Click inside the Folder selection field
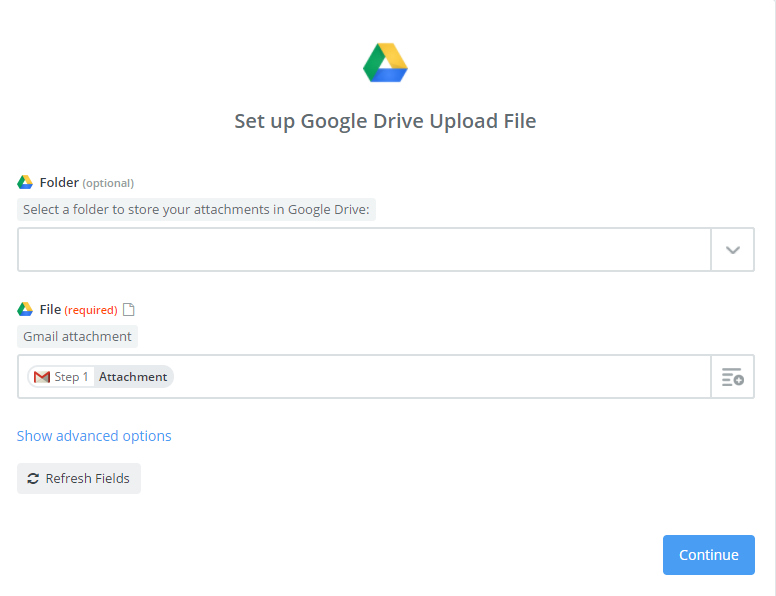 pos(364,249)
